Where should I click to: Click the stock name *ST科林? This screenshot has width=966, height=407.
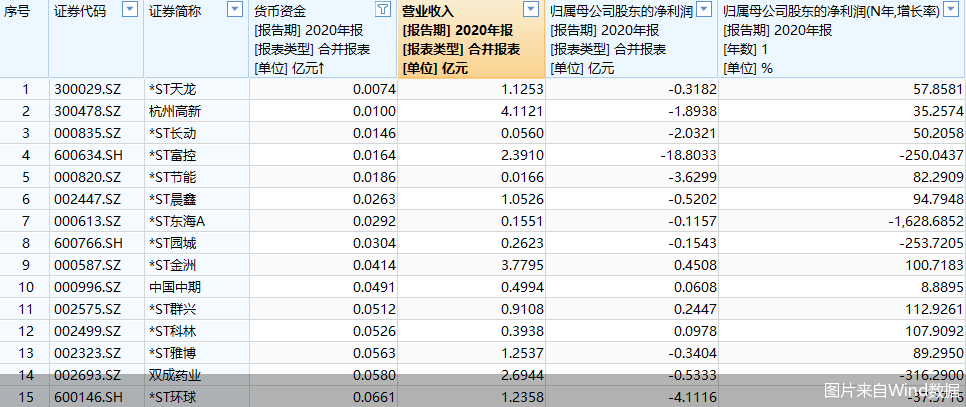pyautogui.click(x=172, y=331)
